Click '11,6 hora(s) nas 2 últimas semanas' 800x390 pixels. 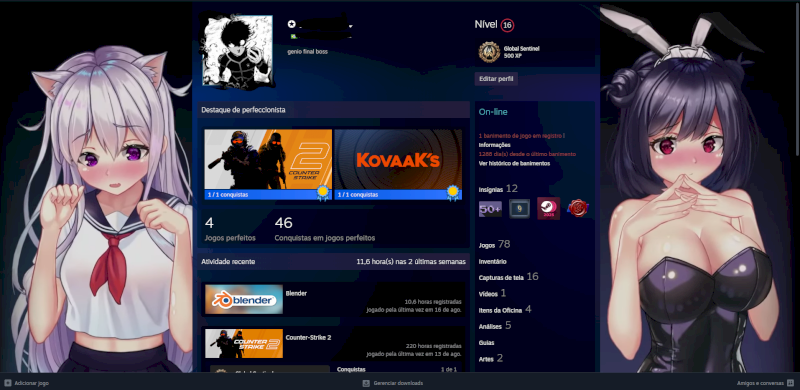pyautogui.click(x=411, y=261)
